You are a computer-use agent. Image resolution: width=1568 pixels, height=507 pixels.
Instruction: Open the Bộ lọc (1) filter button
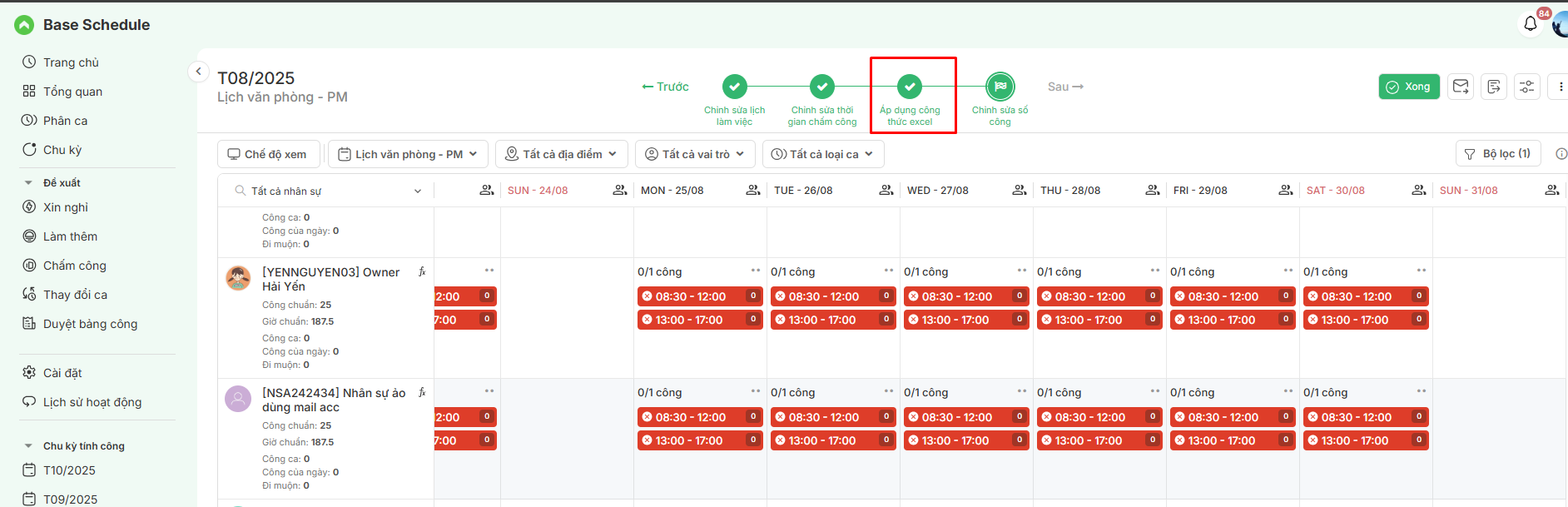click(1498, 154)
